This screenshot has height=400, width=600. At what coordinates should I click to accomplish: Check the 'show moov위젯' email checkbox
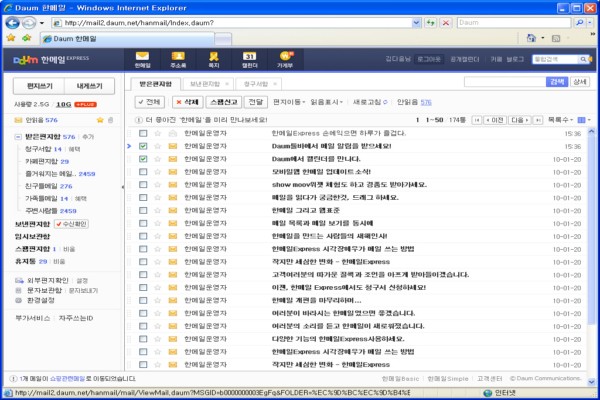(x=143, y=185)
